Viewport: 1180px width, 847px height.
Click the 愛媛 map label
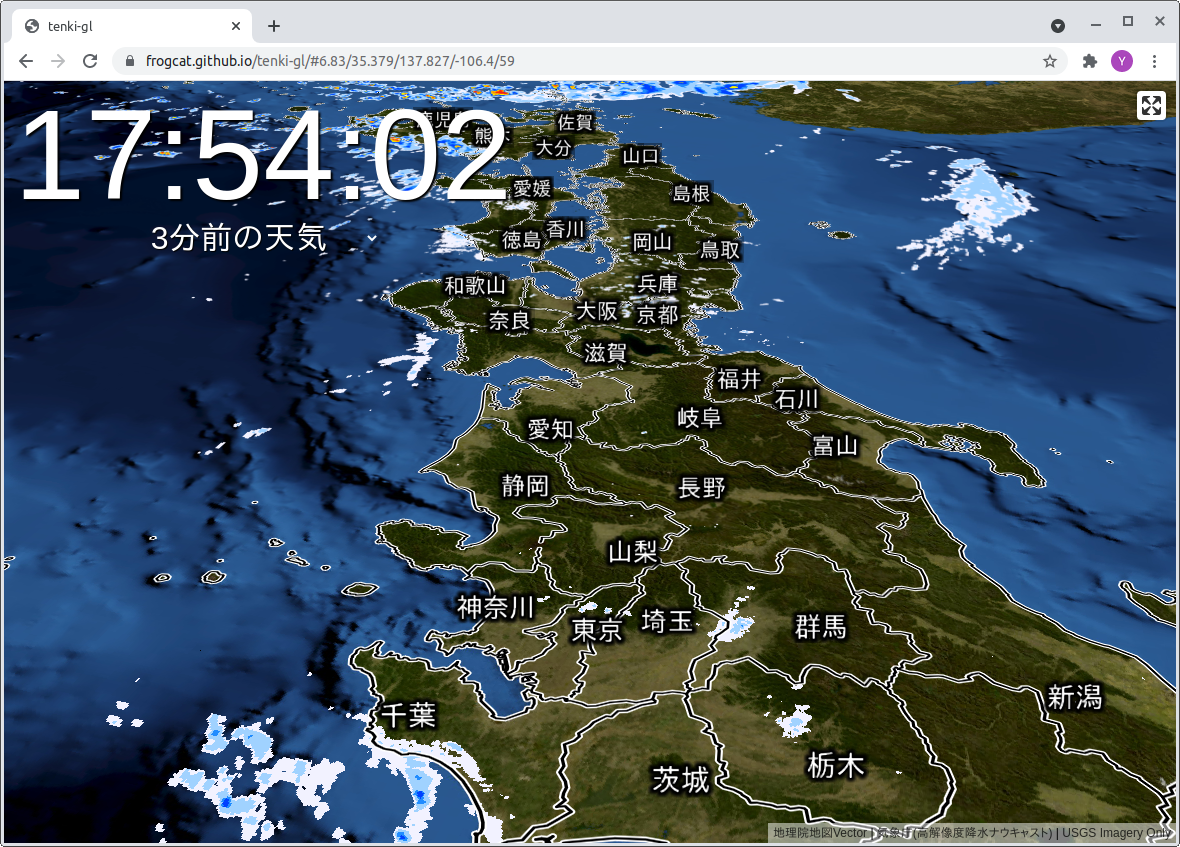coord(532,188)
